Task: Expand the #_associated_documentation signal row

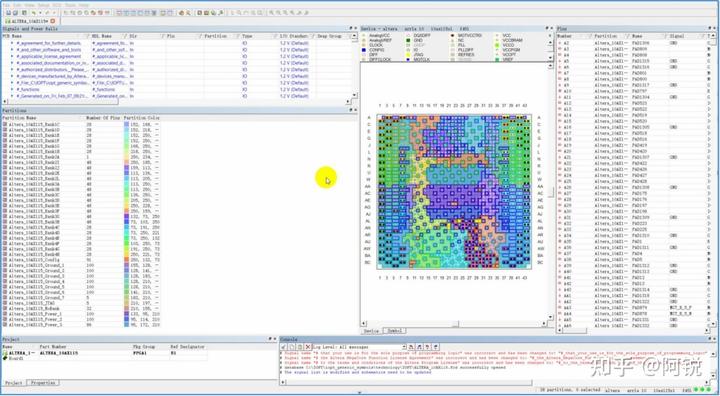Action: pos(12,63)
